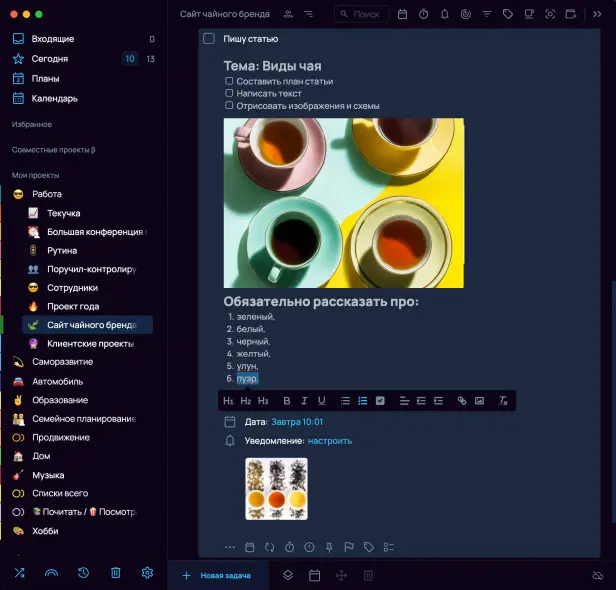Toggle bold formatting in the editor toolbar

coord(287,401)
